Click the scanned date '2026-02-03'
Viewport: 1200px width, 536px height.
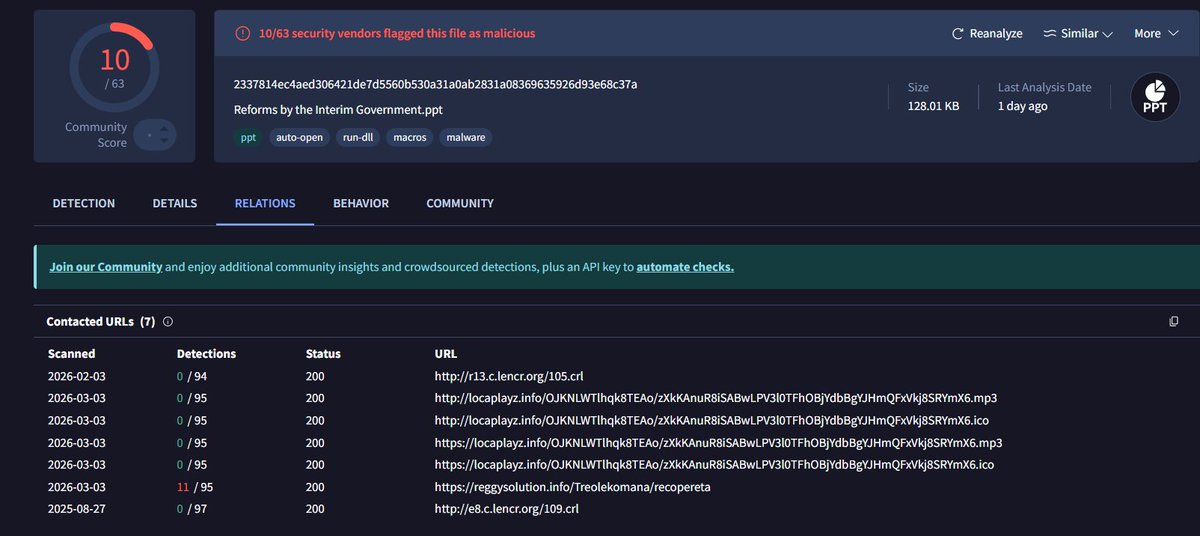click(x=77, y=376)
